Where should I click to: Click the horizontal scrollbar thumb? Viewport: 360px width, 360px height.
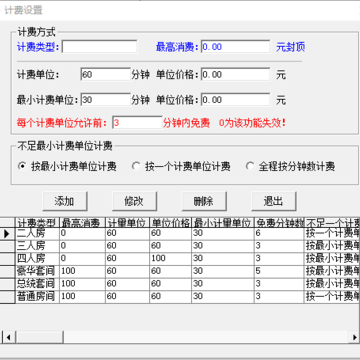coord(39,337)
